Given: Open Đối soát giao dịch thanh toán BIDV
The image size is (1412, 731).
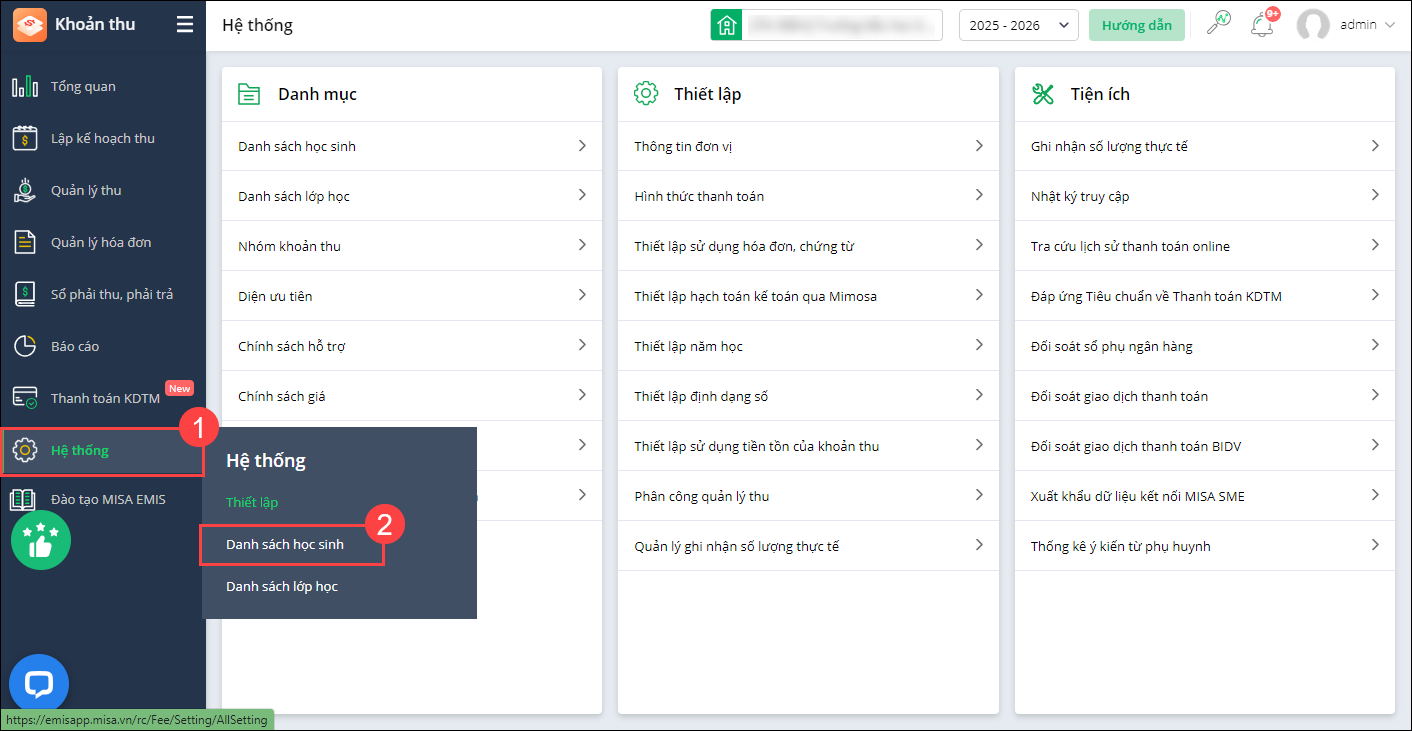Looking at the screenshot, I should pos(1205,446).
